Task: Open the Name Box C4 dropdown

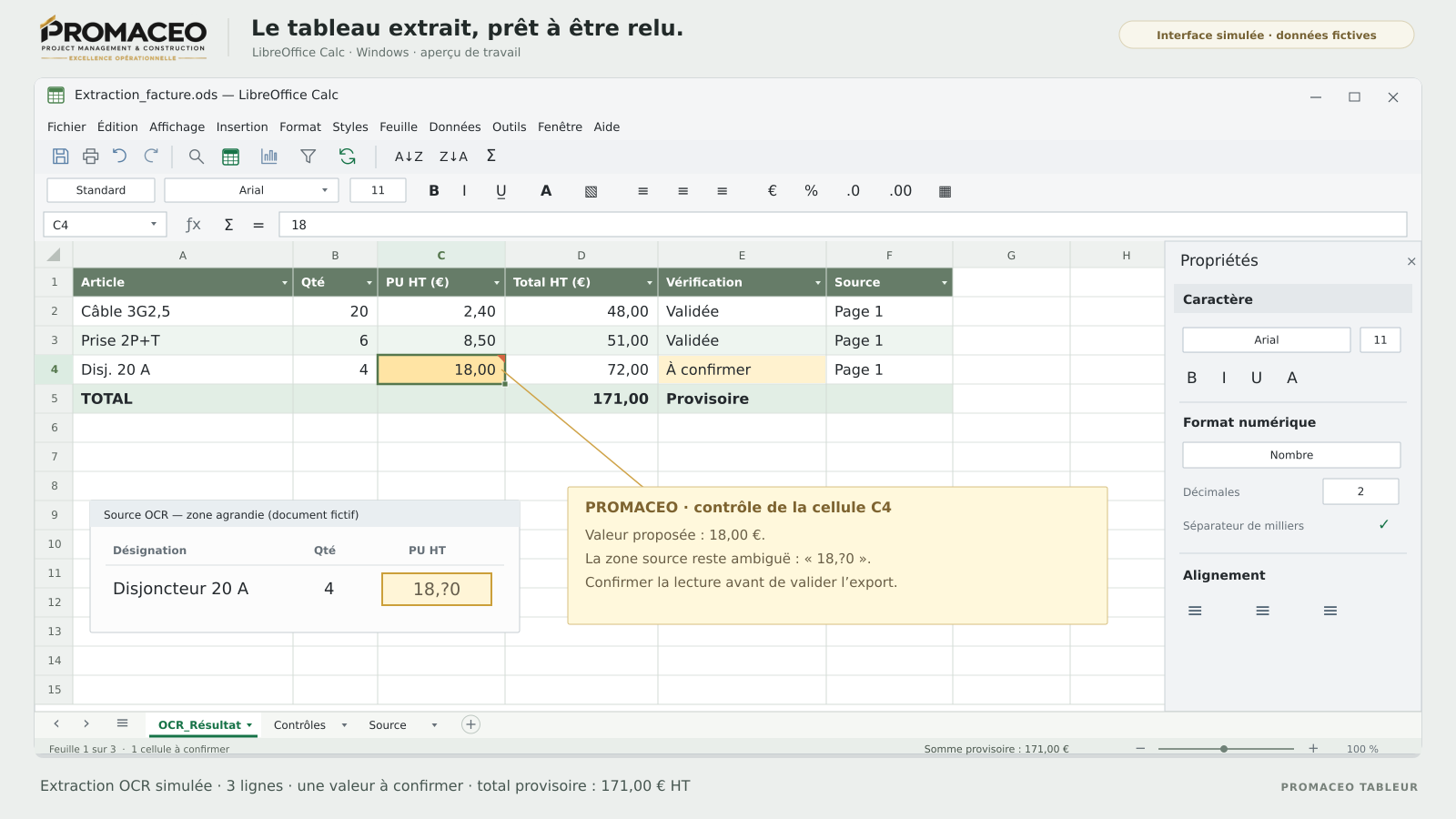Action: click(x=154, y=224)
